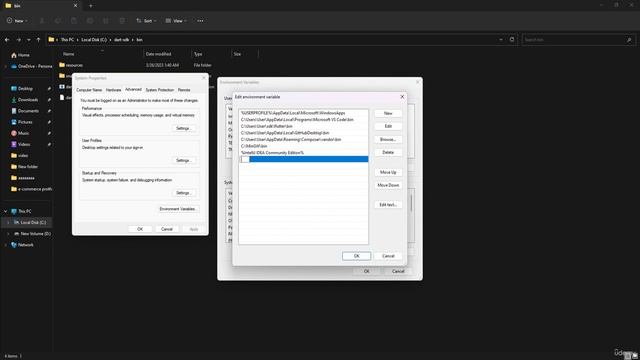Click Move Up button
Viewport: 640px width, 360px height.
(388, 172)
